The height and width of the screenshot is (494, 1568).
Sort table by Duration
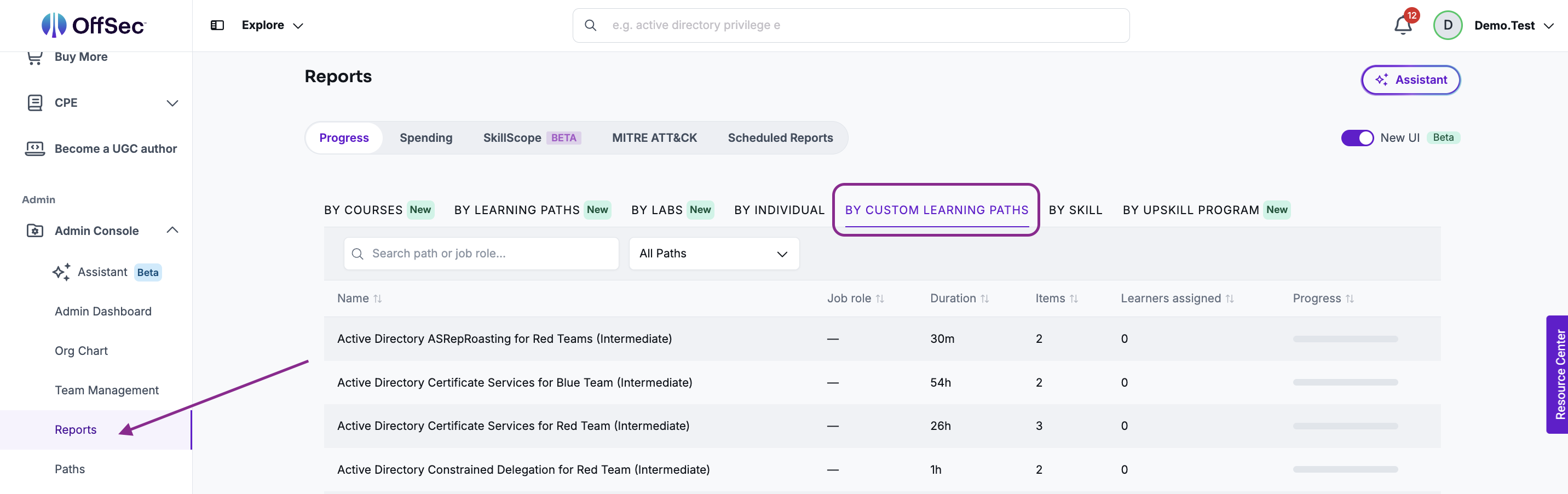pos(984,298)
